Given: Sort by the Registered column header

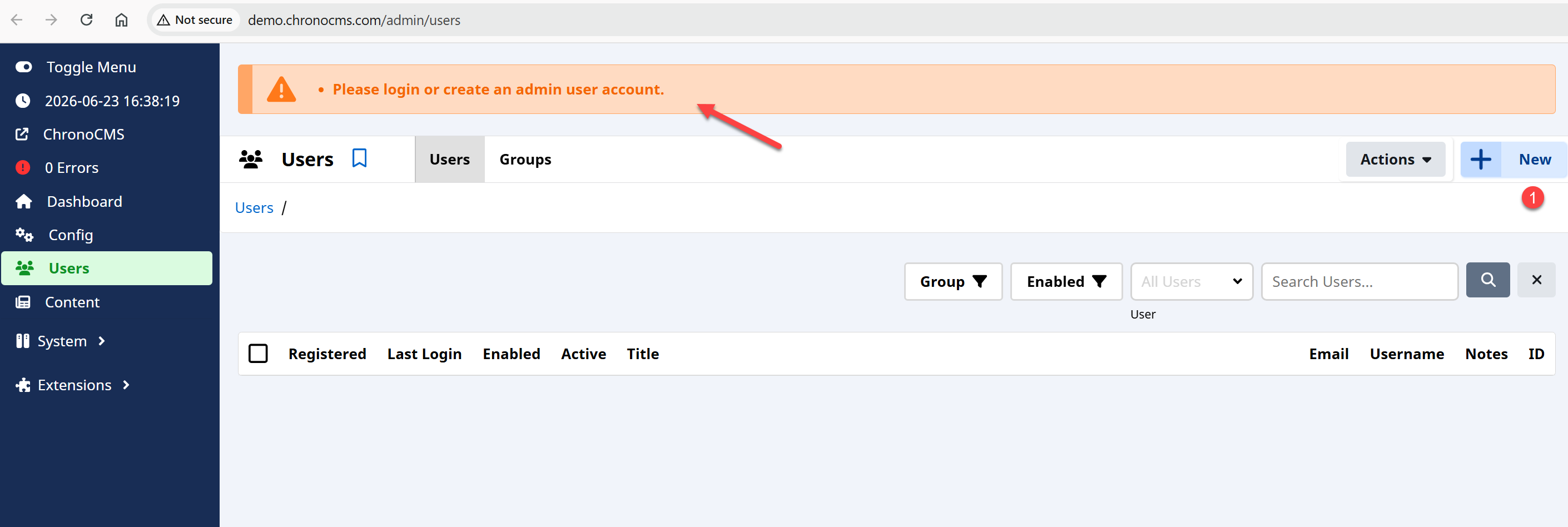Looking at the screenshot, I should [327, 354].
